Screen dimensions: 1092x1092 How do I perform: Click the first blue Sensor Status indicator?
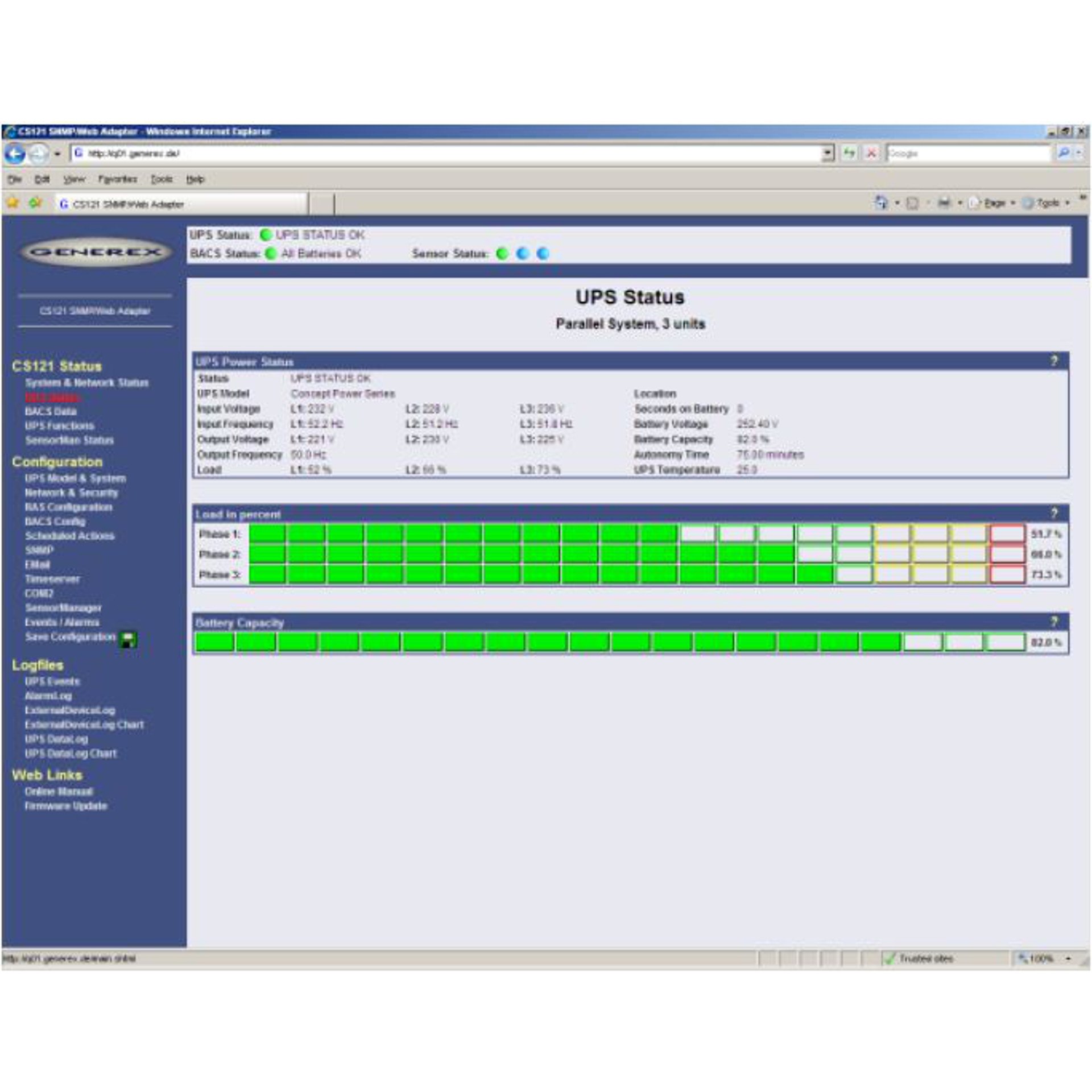(x=523, y=254)
